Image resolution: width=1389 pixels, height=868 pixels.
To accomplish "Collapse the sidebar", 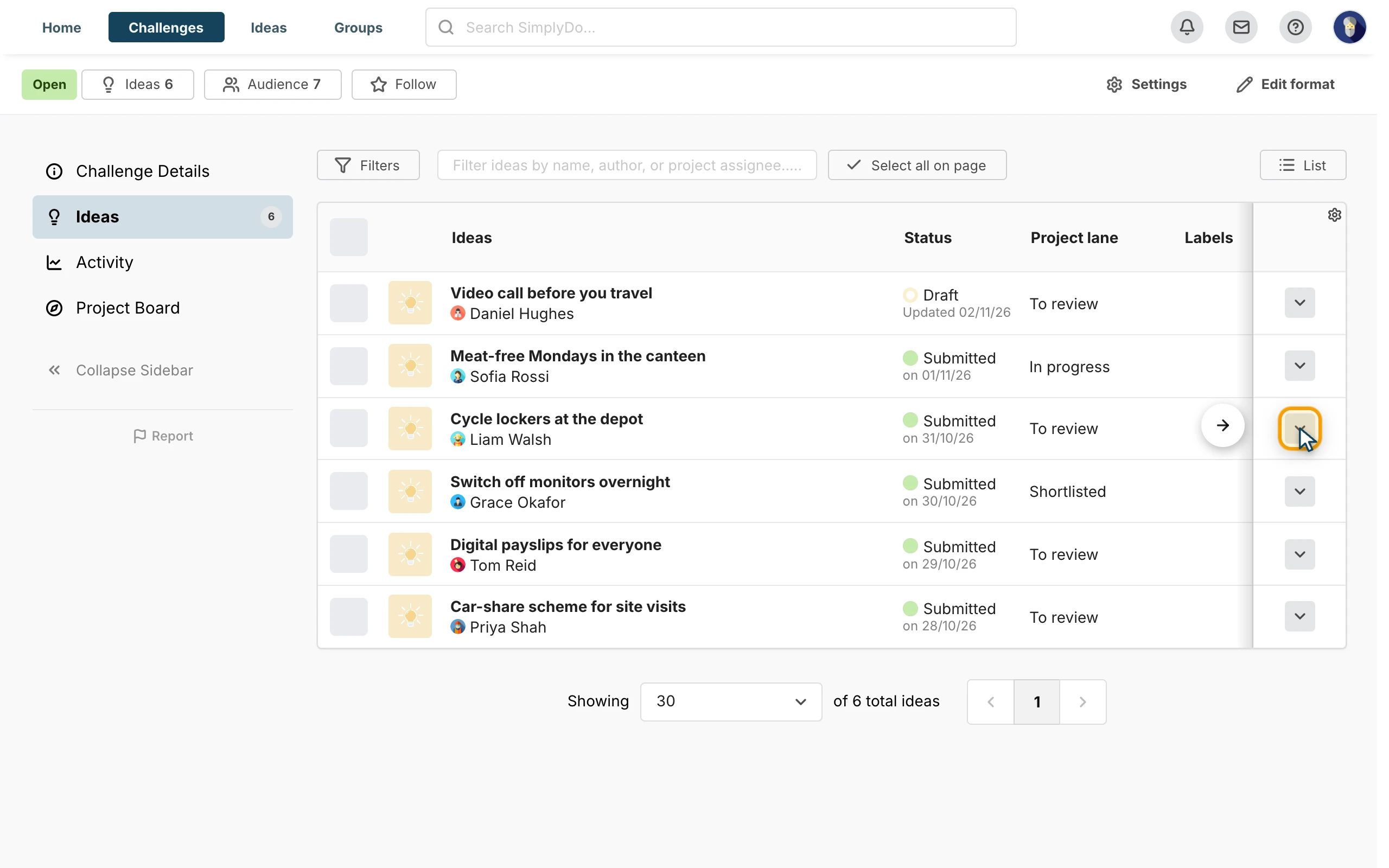I will (x=120, y=371).
